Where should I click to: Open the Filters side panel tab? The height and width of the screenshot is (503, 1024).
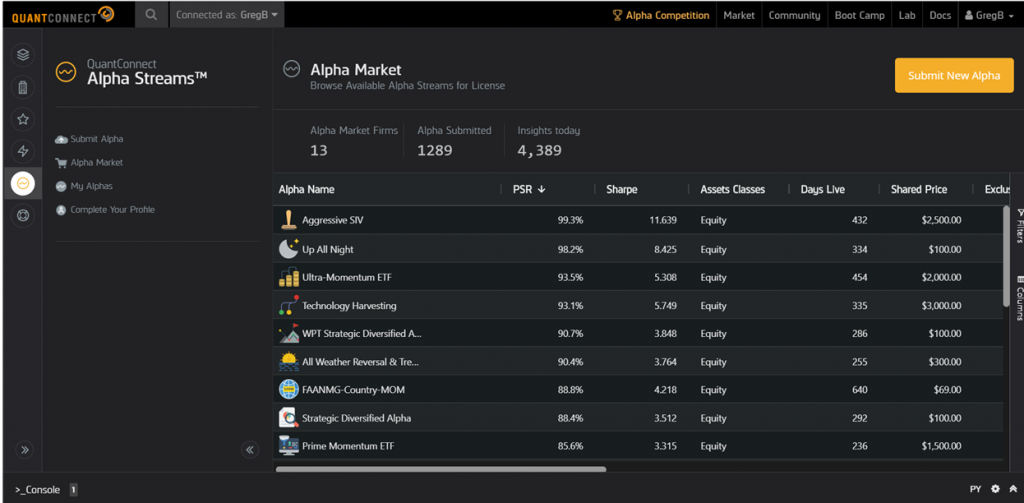(1019, 226)
